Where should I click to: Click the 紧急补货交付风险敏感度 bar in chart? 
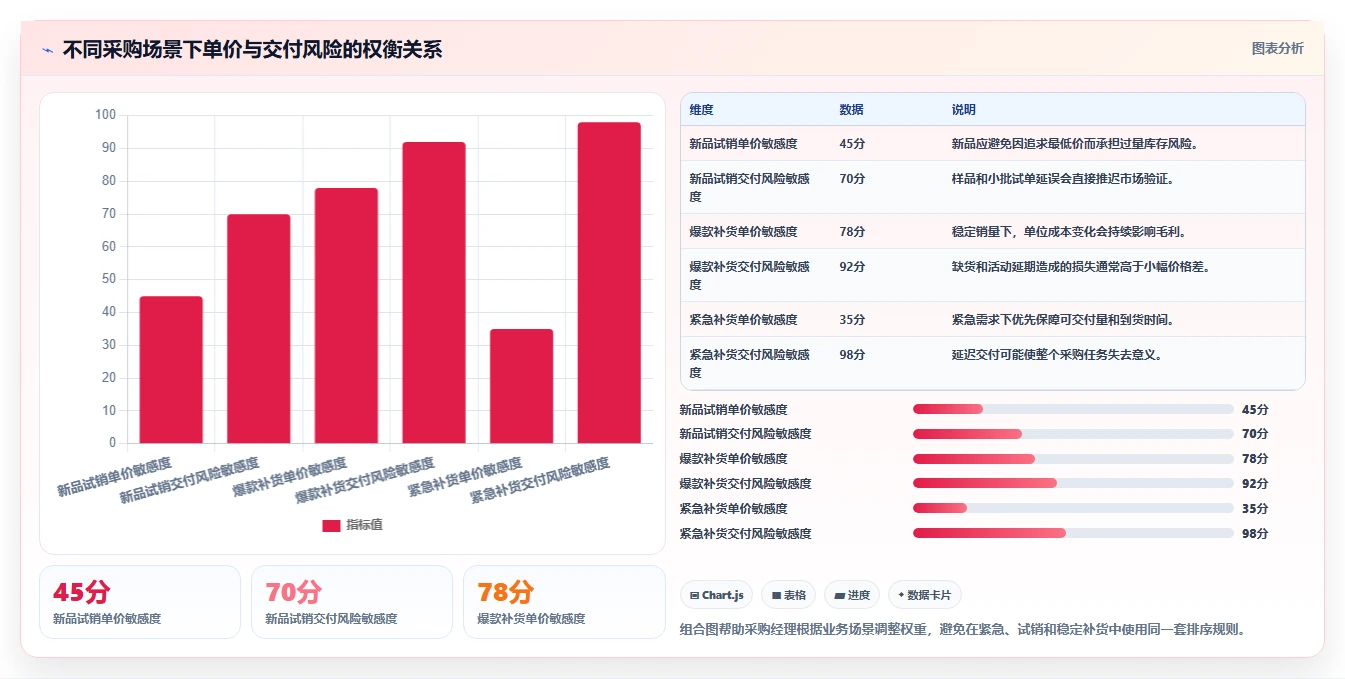pos(609,282)
